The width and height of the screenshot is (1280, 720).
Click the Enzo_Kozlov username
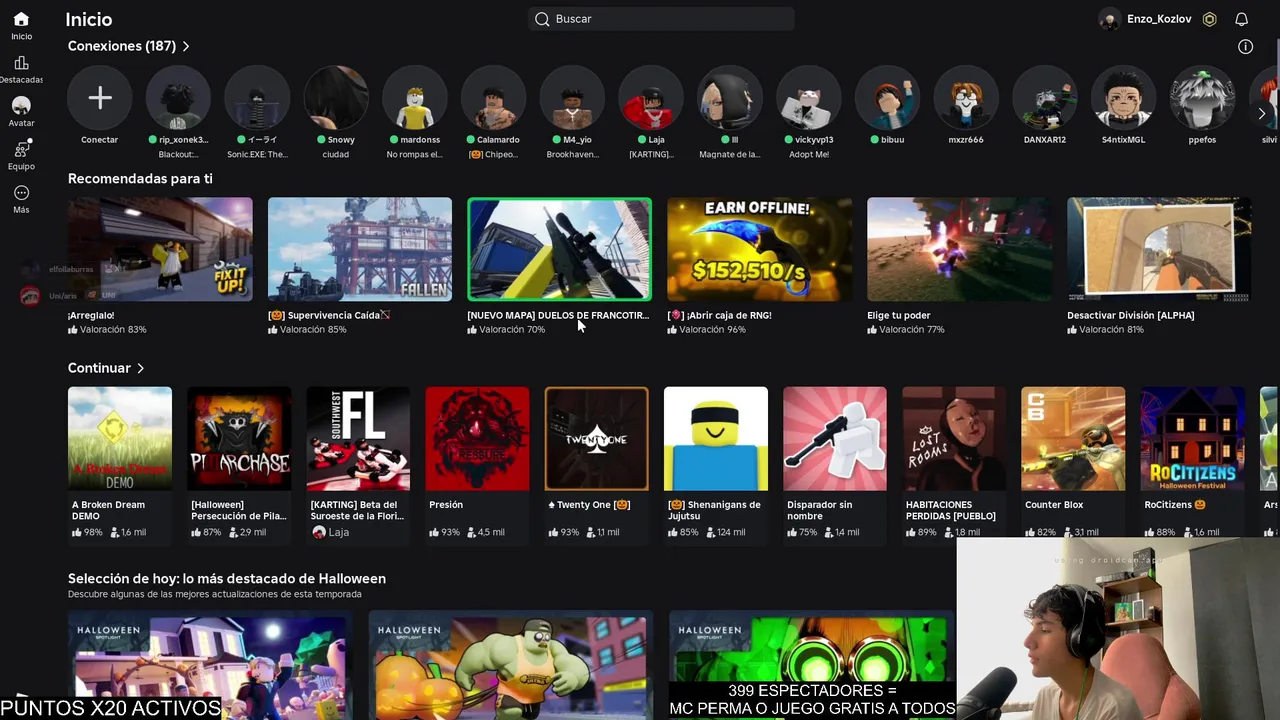[1159, 19]
